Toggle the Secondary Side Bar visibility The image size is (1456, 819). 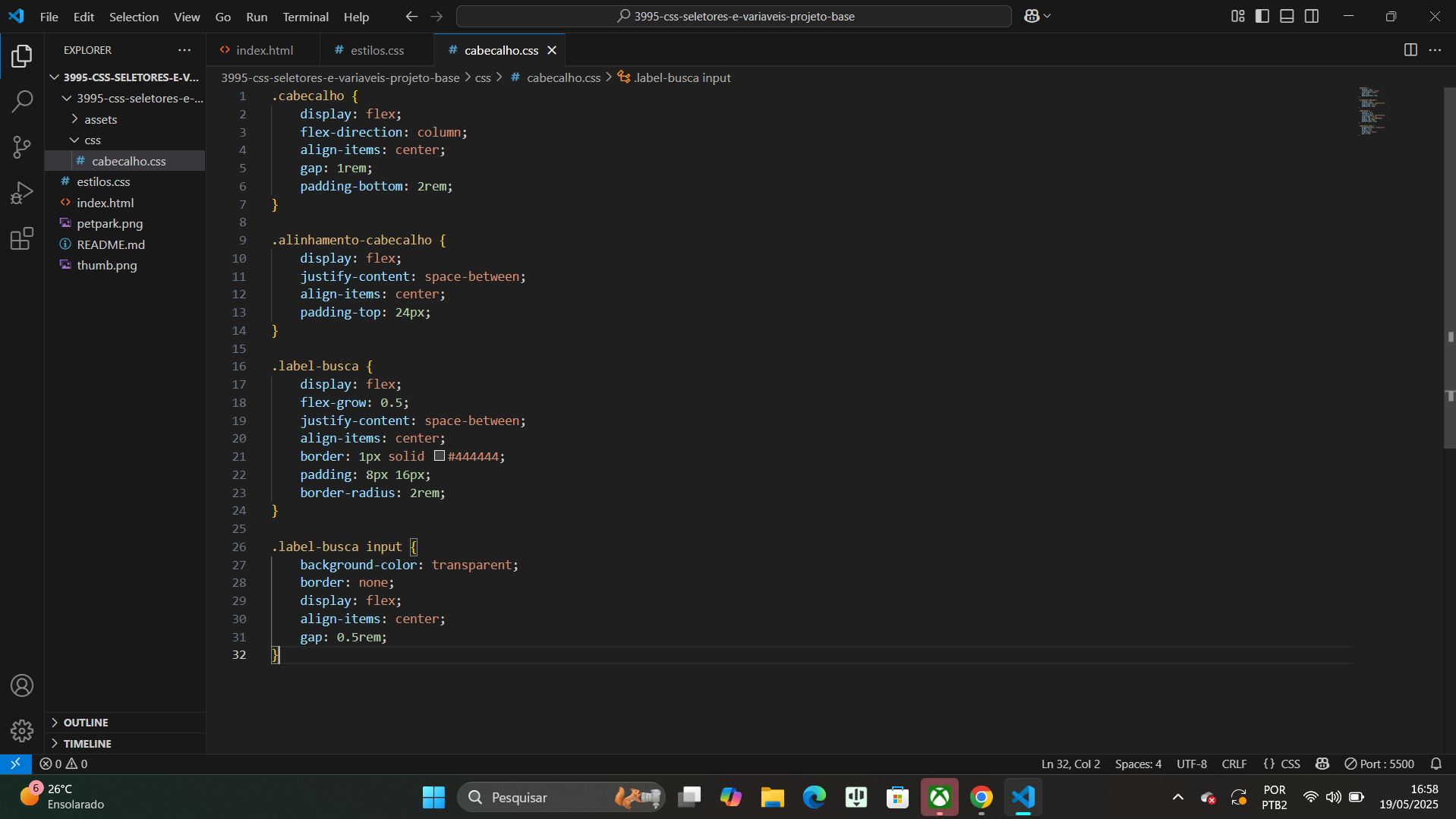coord(1312,16)
